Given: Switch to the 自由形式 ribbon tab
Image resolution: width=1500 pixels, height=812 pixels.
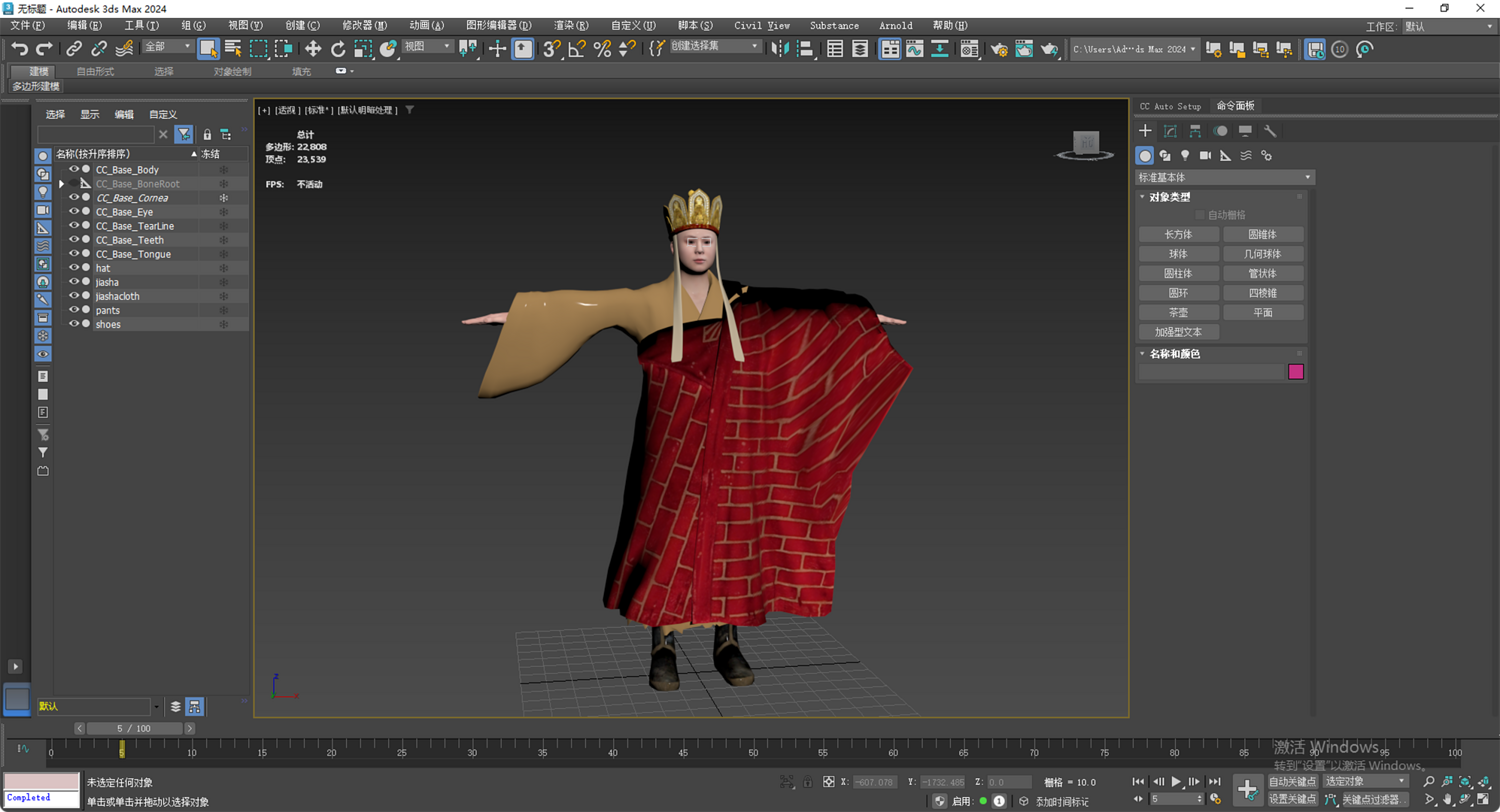Looking at the screenshot, I should pyautogui.click(x=95, y=71).
